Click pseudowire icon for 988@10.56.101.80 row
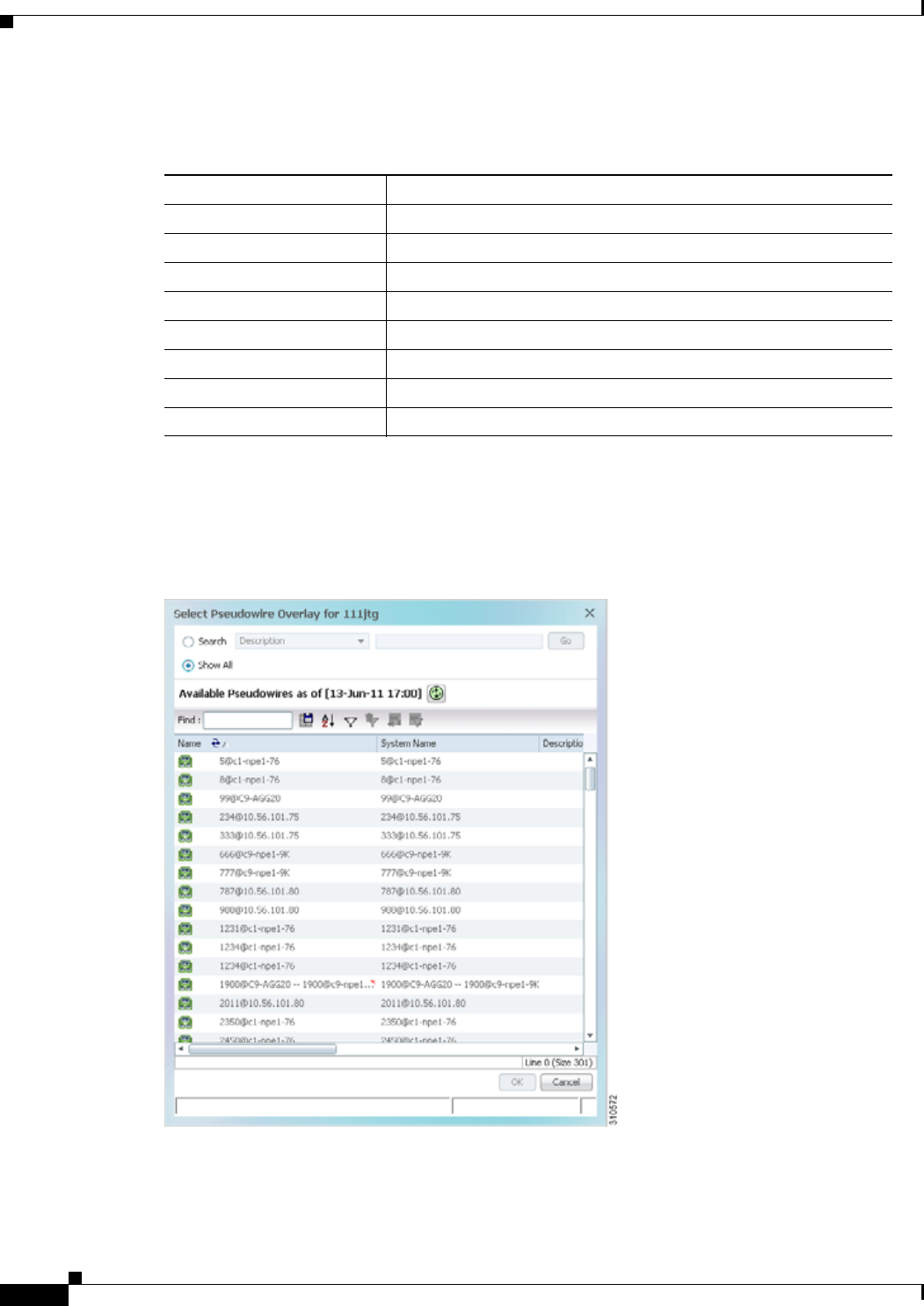Viewport: 924px width, 1306px height. click(x=186, y=910)
